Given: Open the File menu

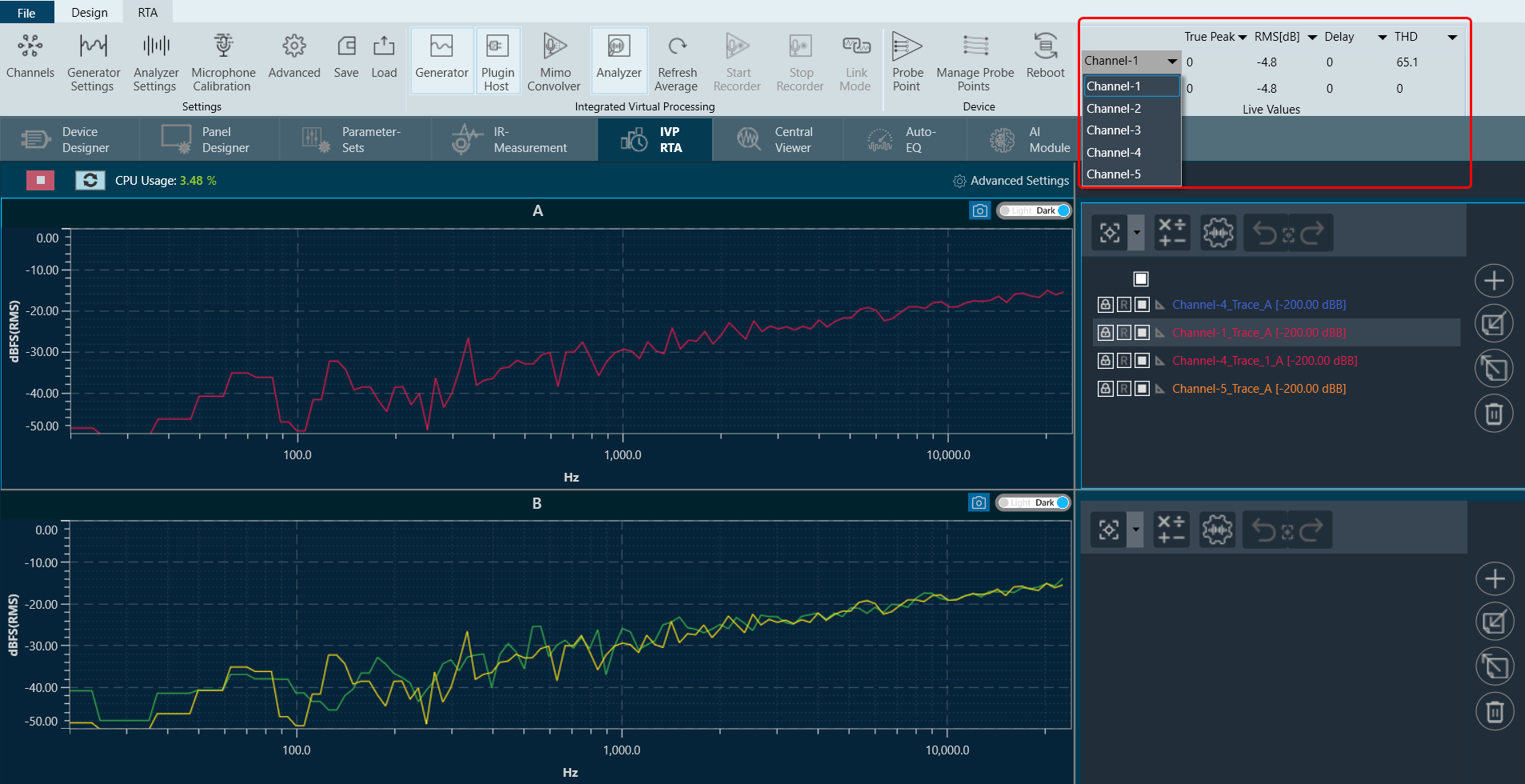Looking at the screenshot, I should click(x=26, y=12).
